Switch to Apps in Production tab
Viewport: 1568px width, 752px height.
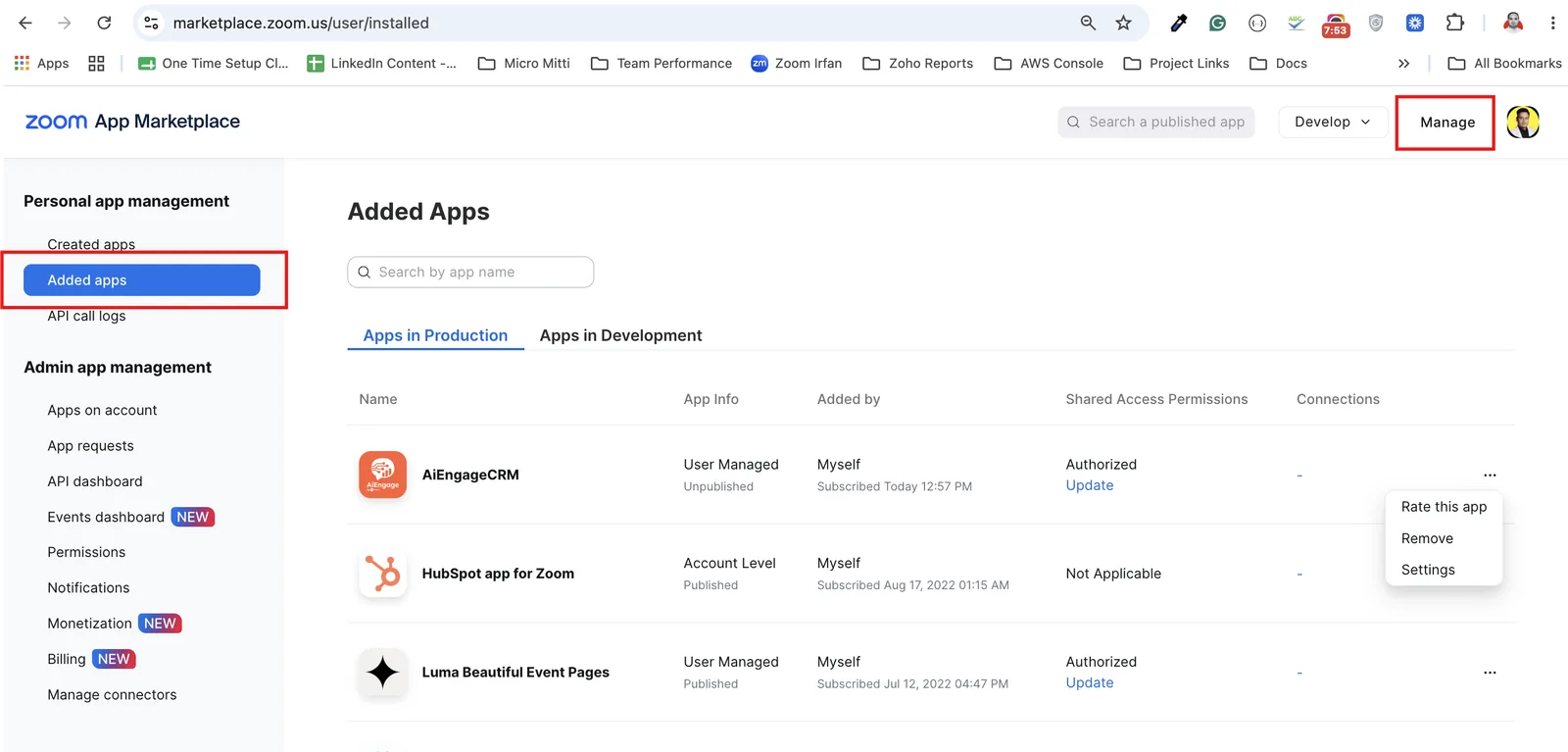tap(435, 335)
